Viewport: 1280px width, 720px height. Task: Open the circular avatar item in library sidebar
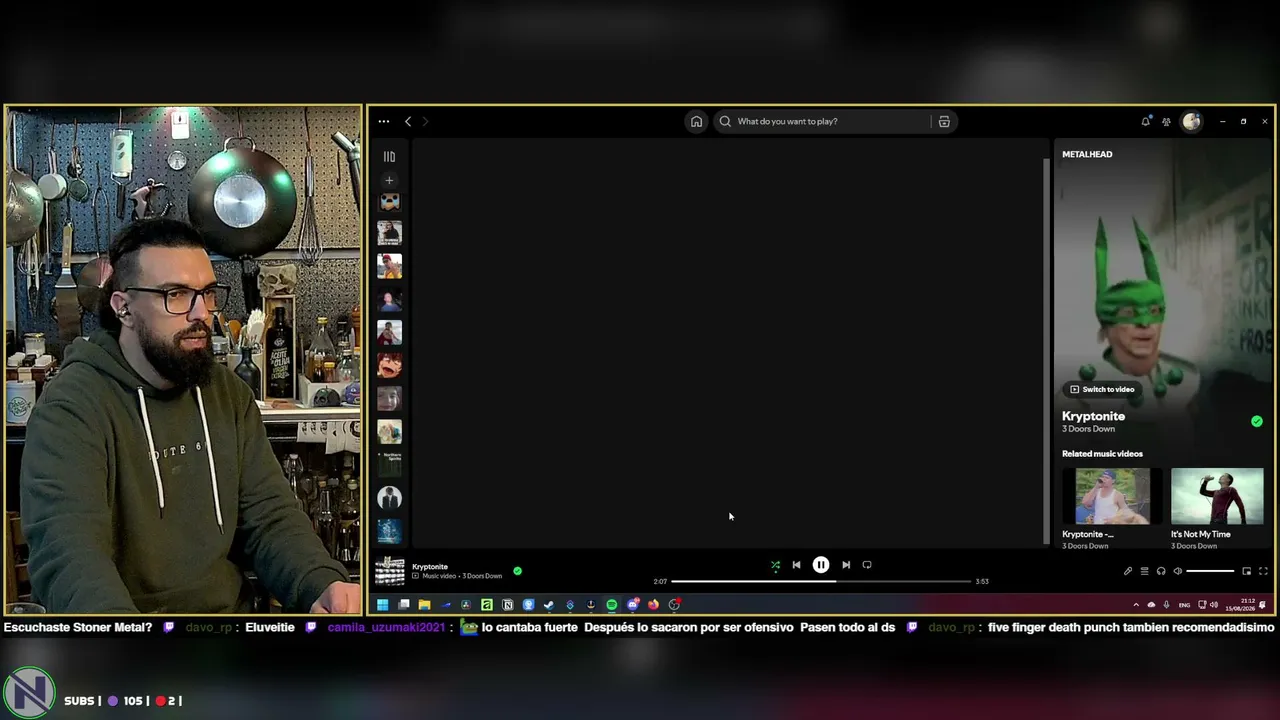389,498
